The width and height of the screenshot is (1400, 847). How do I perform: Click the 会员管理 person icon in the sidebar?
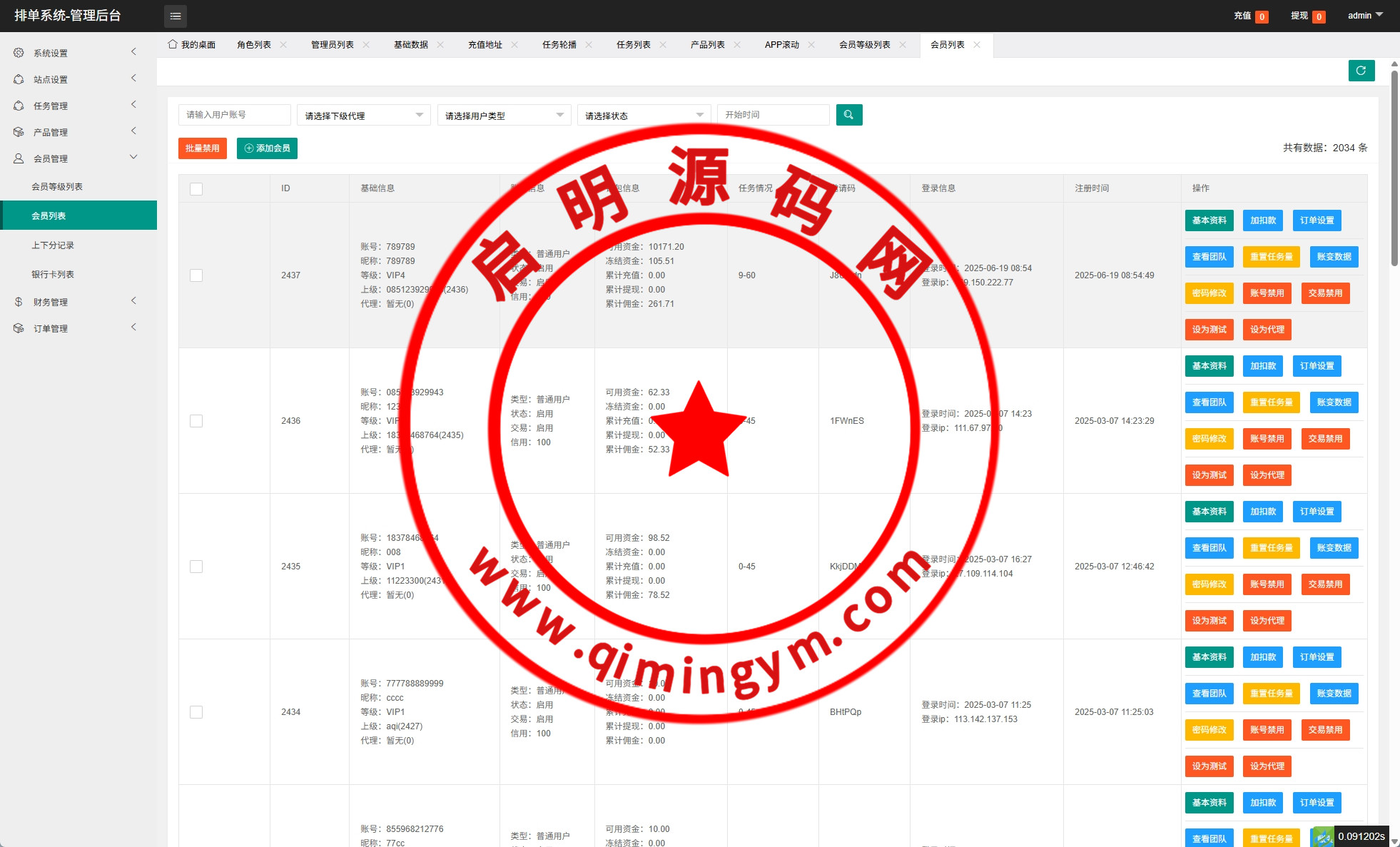(x=19, y=158)
